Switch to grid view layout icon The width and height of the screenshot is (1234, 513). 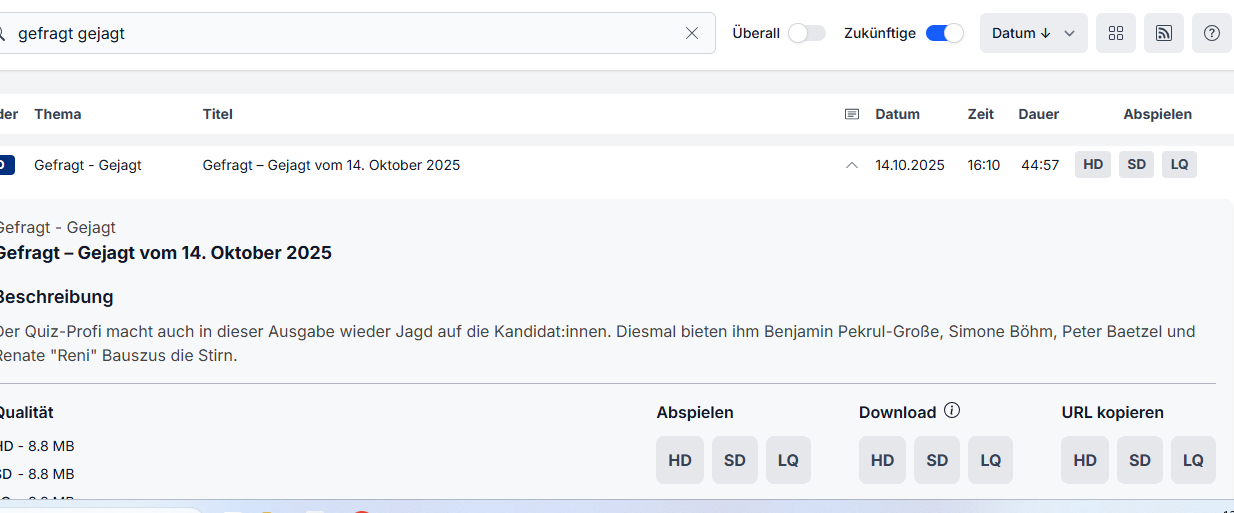(x=1116, y=33)
